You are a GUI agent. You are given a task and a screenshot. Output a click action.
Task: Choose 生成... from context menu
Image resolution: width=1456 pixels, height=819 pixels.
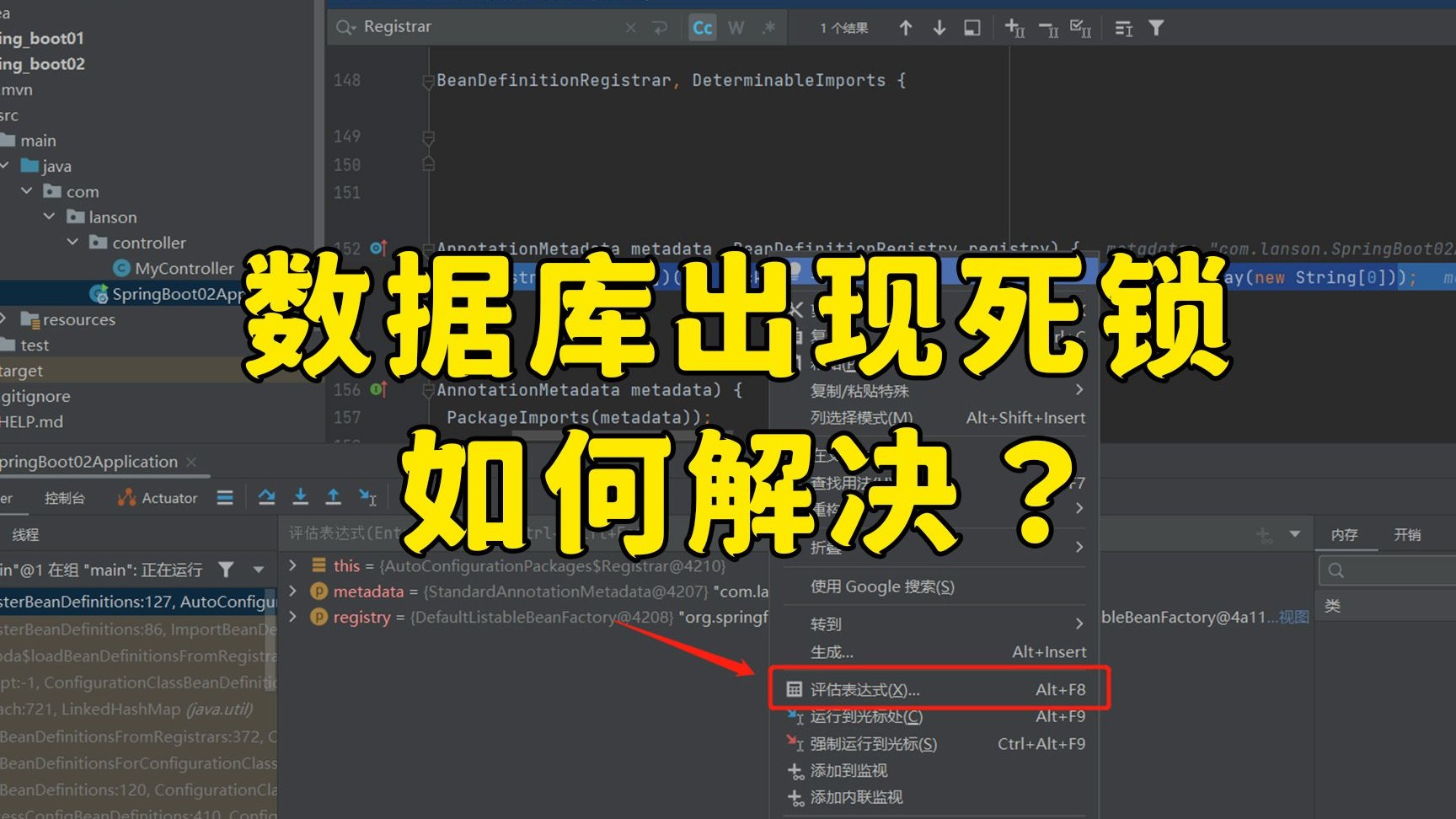pos(935,651)
